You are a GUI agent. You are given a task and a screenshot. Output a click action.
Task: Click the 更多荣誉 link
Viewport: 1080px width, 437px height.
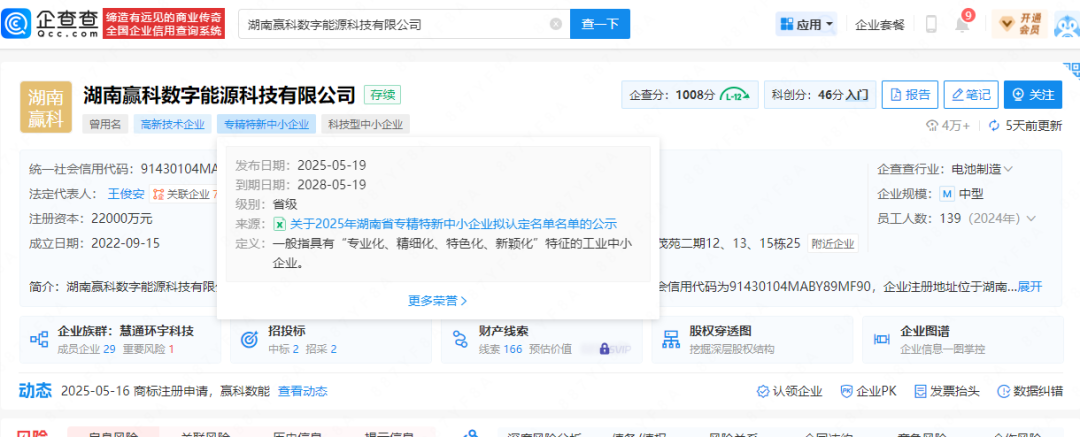click(437, 299)
